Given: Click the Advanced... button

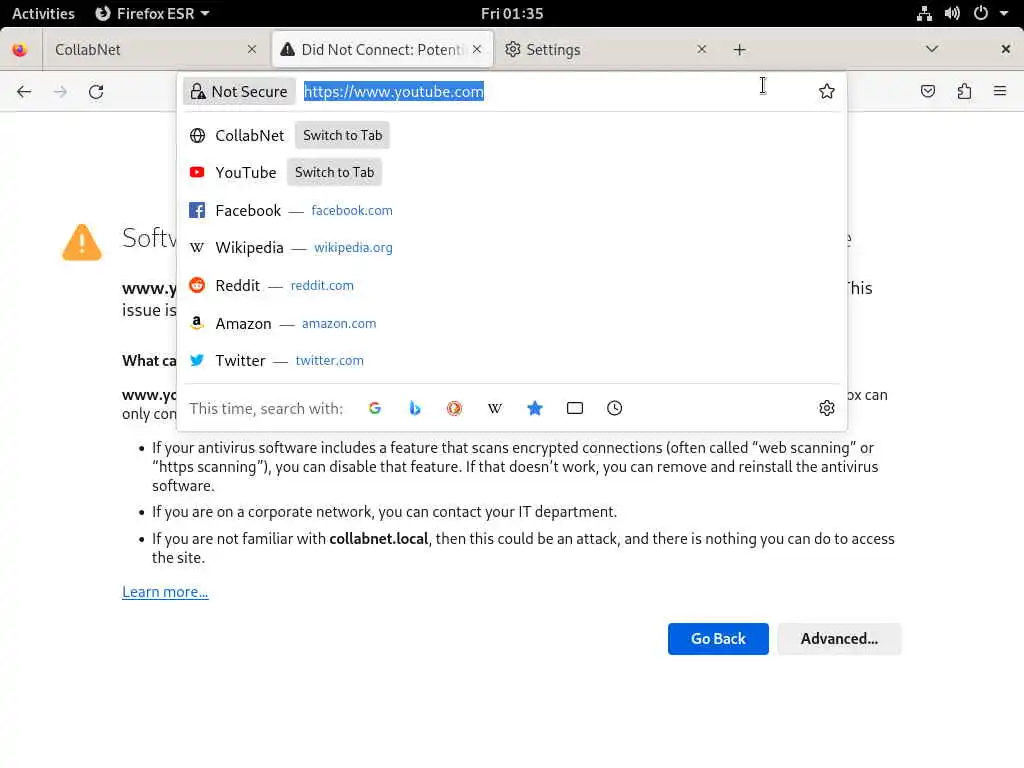Looking at the screenshot, I should pos(839,639).
